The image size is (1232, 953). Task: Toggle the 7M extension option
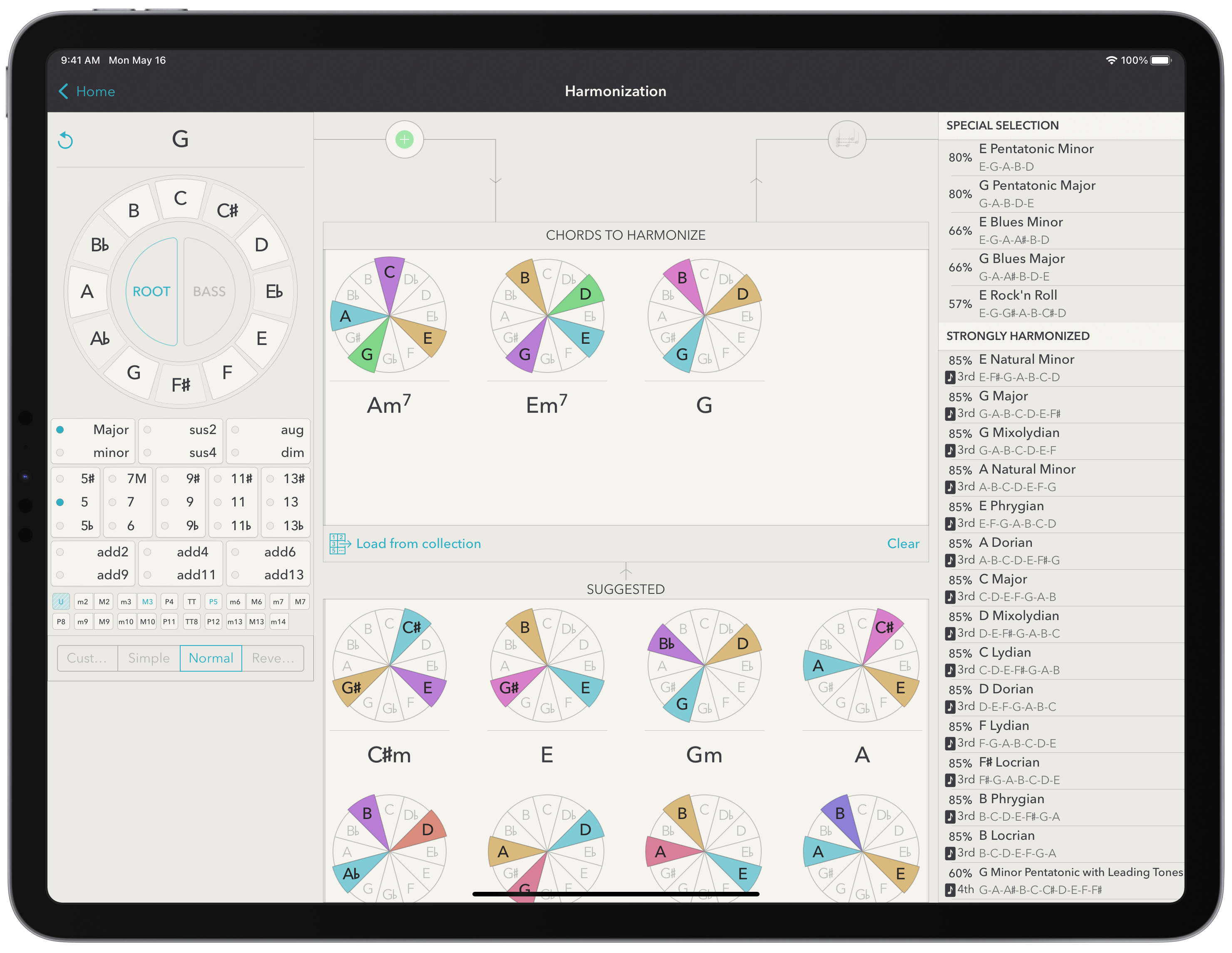tap(113, 479)
